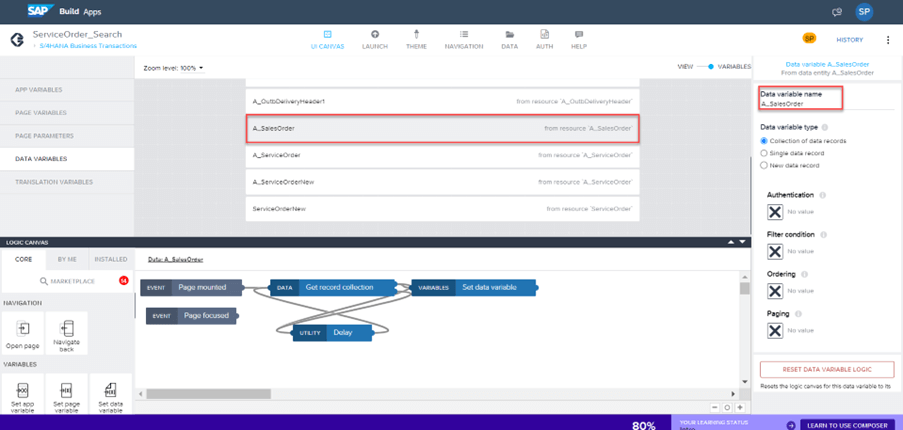Show info icon next to Paging
The height and width of the screenshot is (430, 903).
pos(798,314)
